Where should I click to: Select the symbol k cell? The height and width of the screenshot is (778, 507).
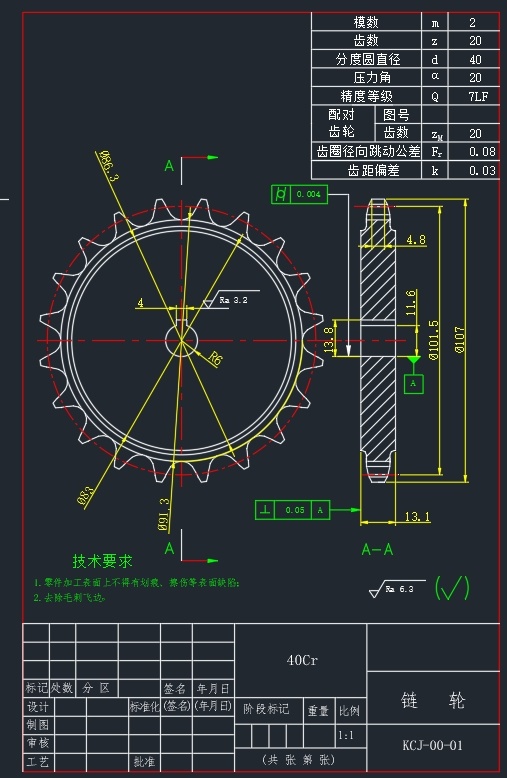(435, 170)
